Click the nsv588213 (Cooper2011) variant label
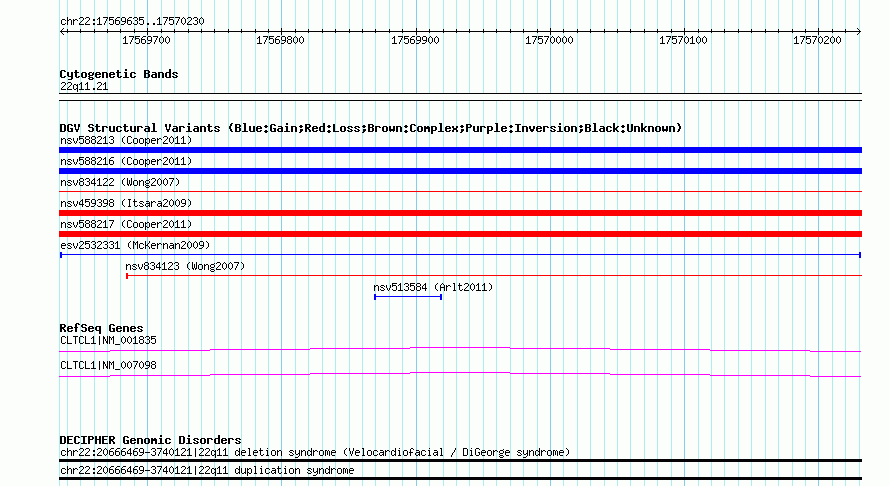This screenshot has height=486, width=890. point(126,140)
